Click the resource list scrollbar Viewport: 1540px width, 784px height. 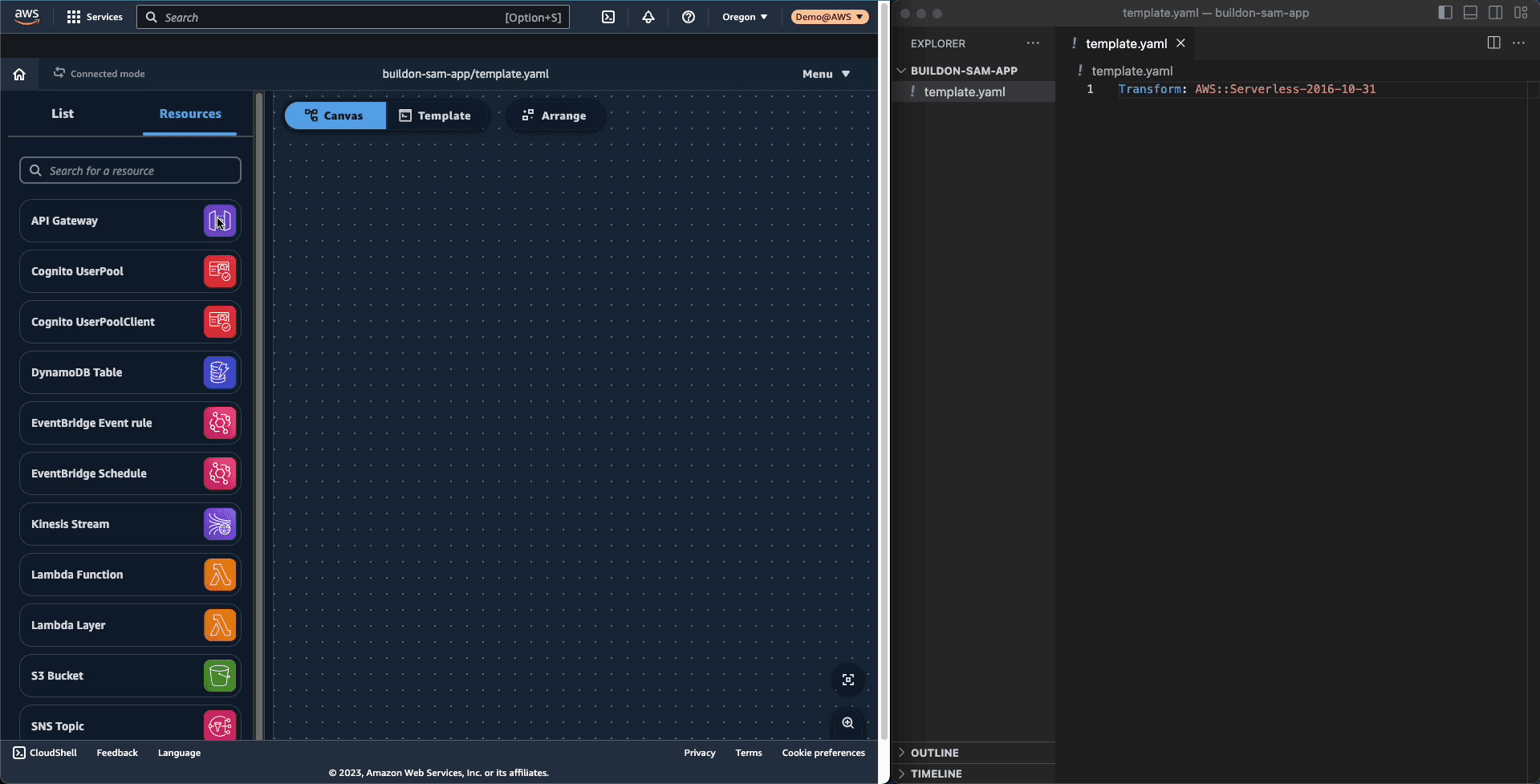pos(259,415)
